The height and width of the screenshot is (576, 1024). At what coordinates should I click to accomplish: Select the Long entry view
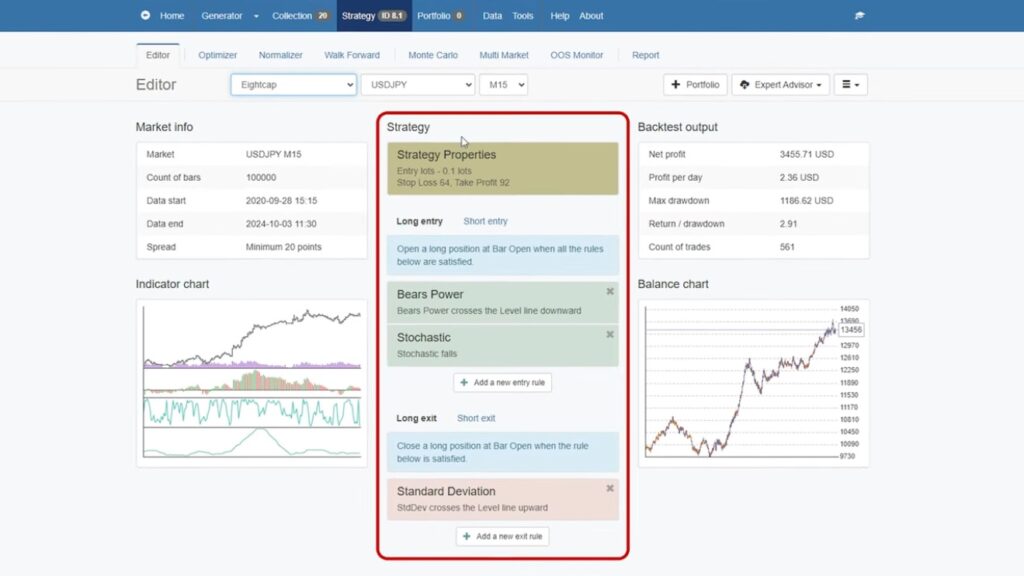[x=419, y=221]
